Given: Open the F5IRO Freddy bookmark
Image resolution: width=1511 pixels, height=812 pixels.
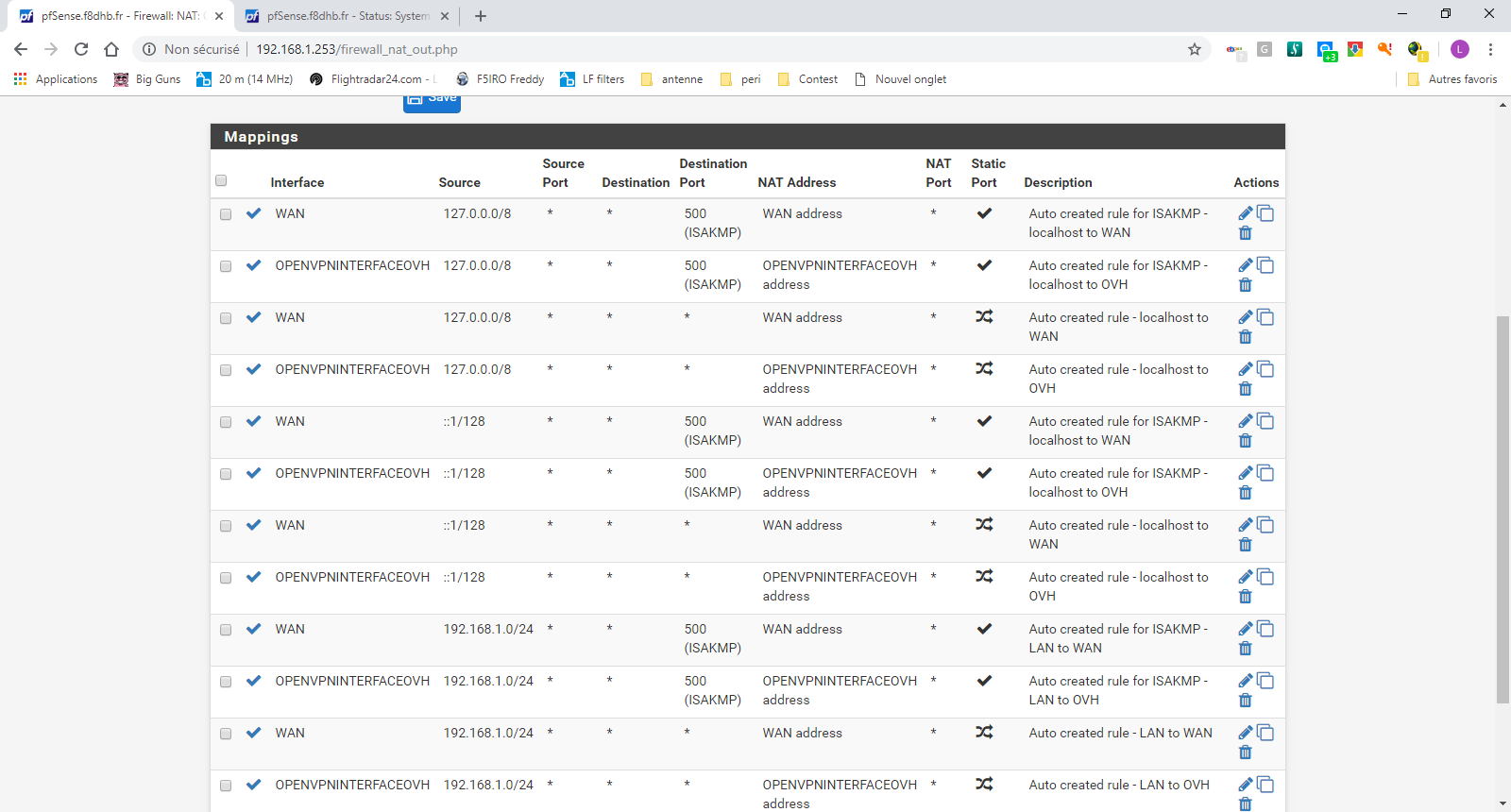Looking at the screenshot, I should 500,79.
